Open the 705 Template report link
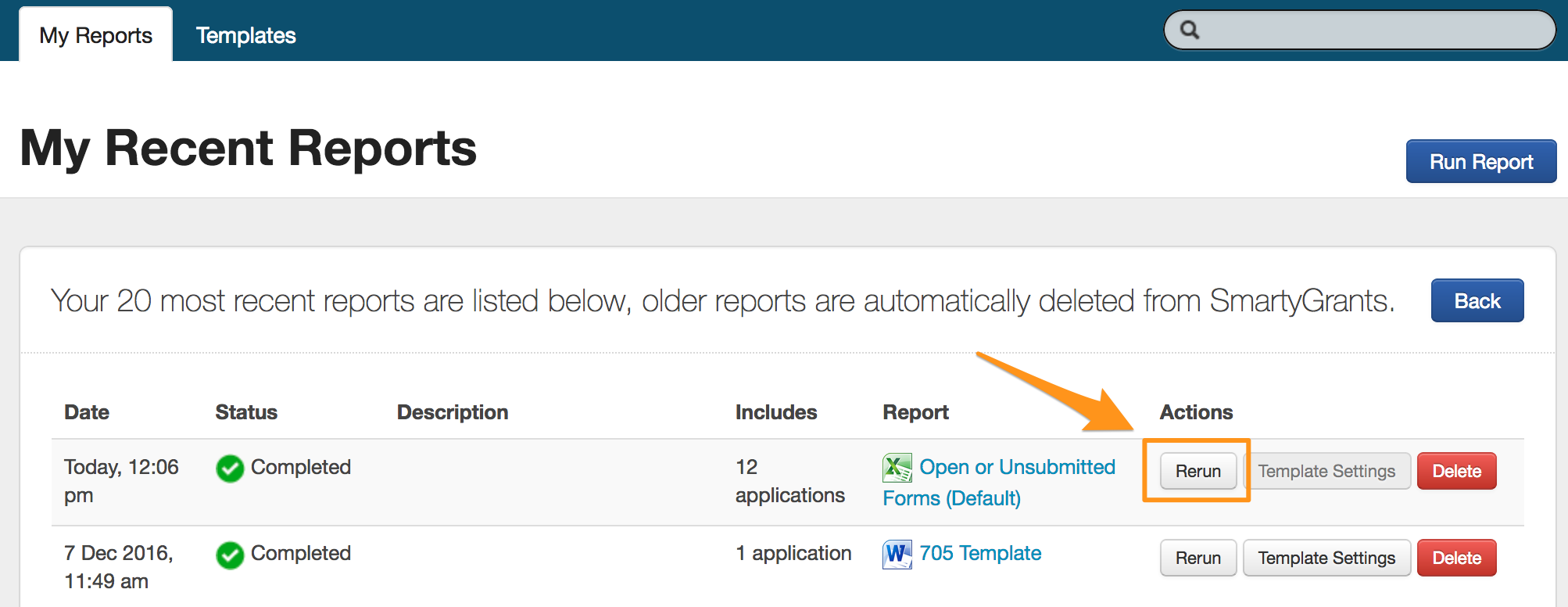This screenshot has height=607, width=1568. pos(979,554)
